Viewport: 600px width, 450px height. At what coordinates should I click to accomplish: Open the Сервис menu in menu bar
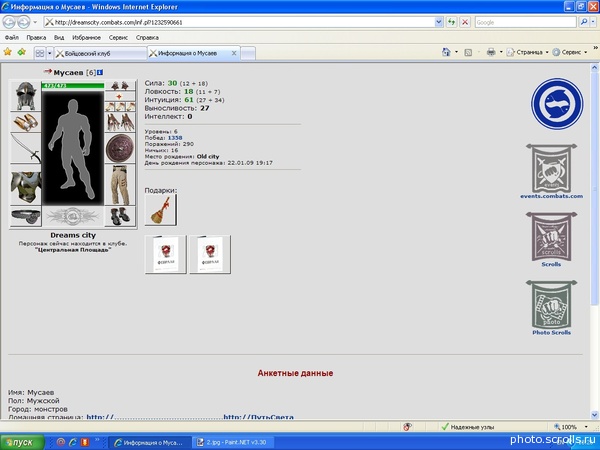tap(118, 38)
